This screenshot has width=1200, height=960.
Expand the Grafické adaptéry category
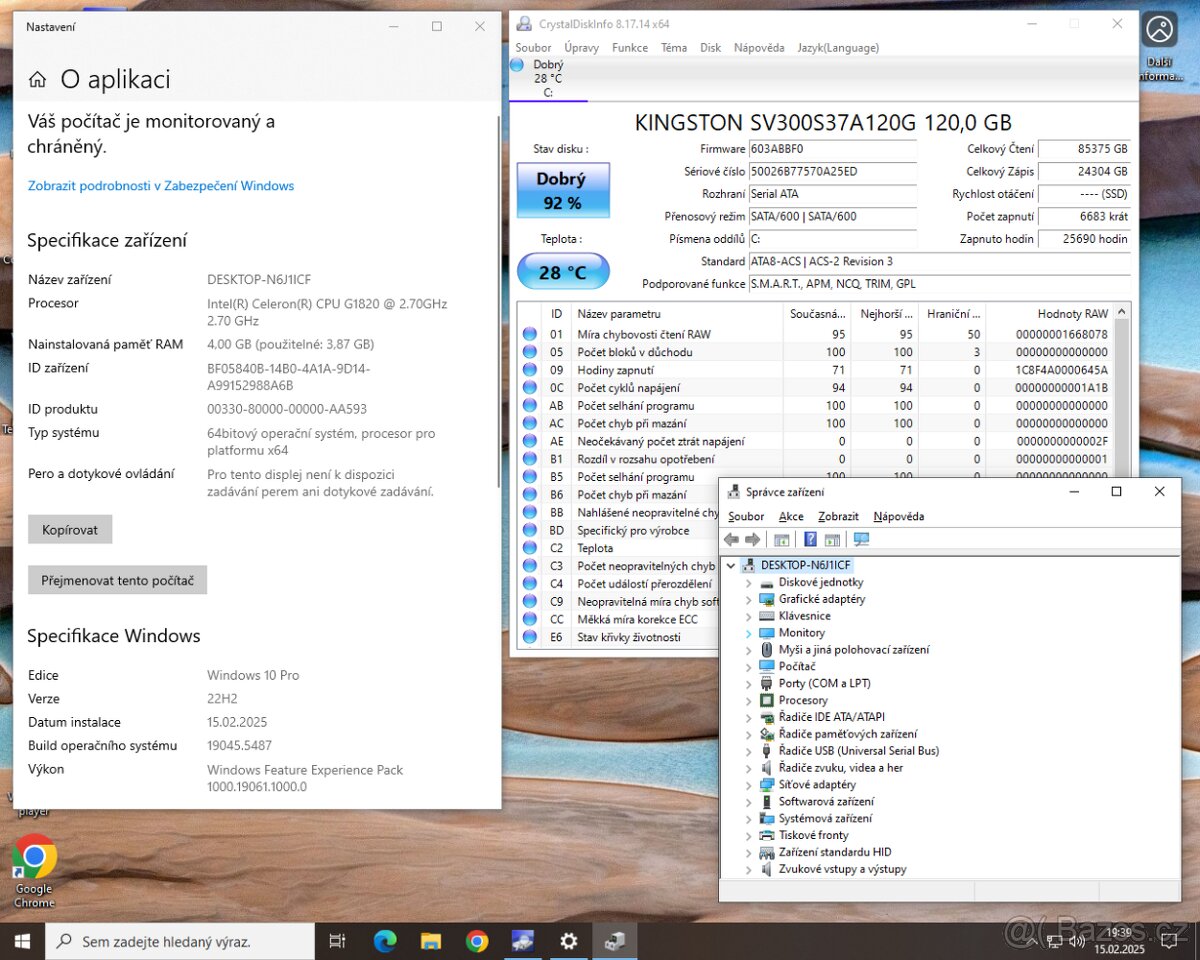748,600
